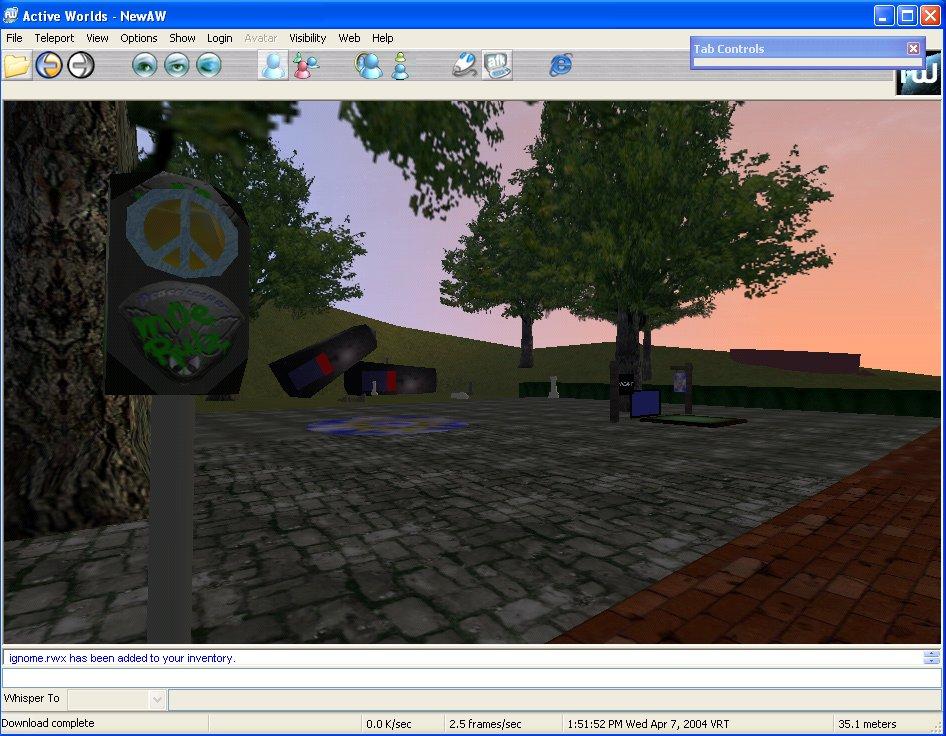Open the Teleport menu

point(54,38)
